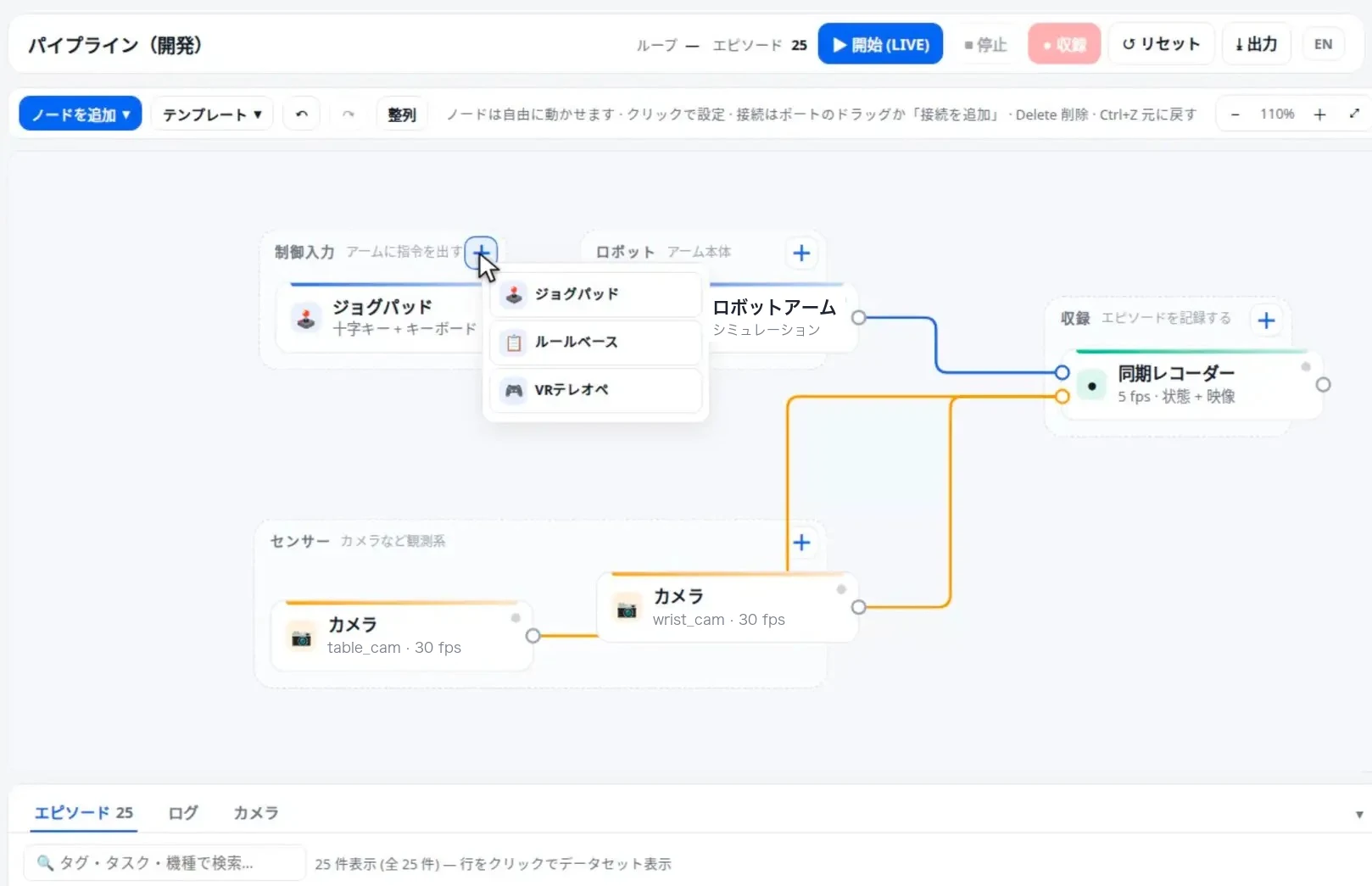Viewport: 1372px width, 886px height.
Task: Click the リセット button
Action: 1162,44
